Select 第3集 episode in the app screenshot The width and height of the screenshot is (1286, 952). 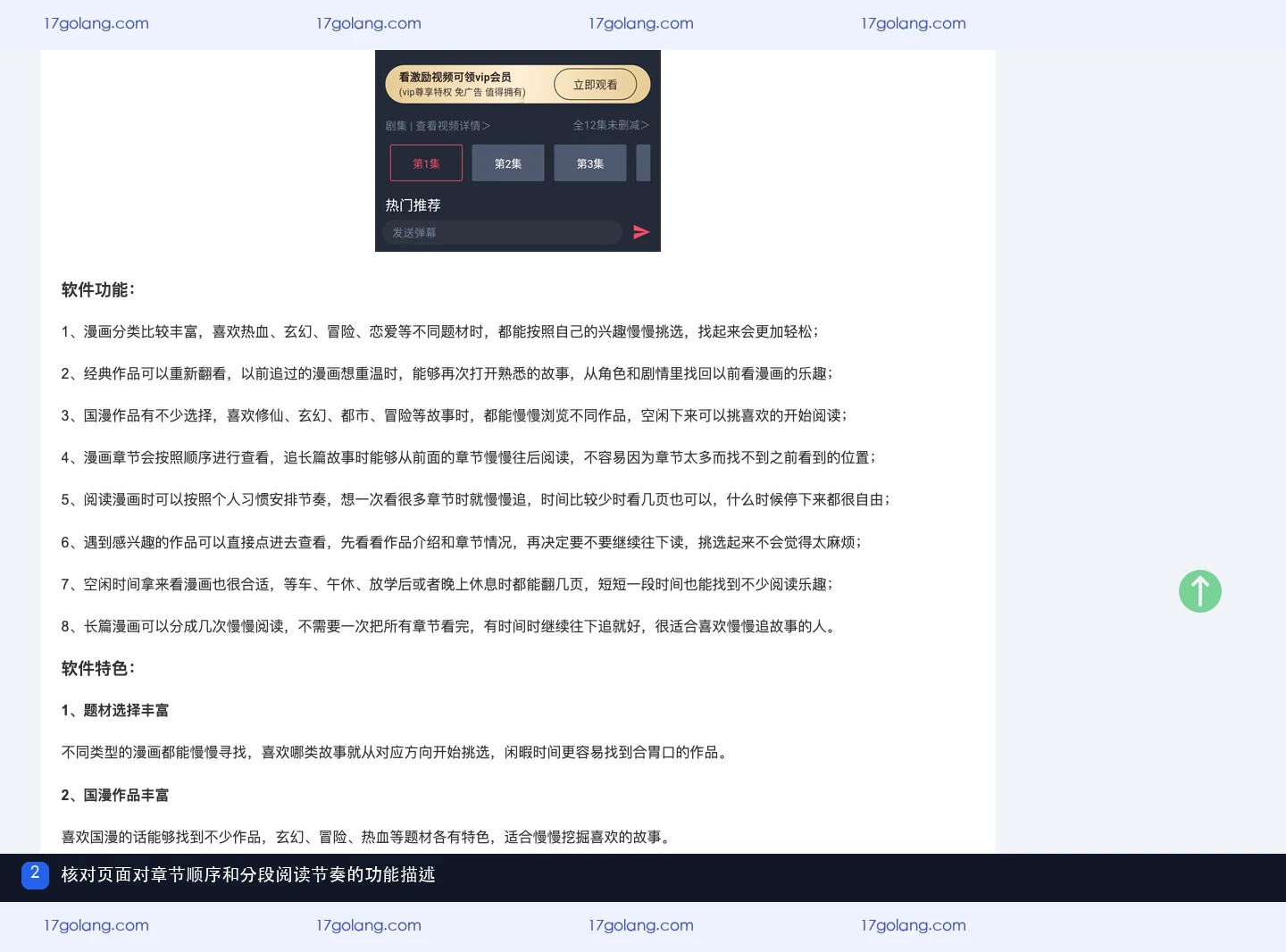tap(590, 163)
